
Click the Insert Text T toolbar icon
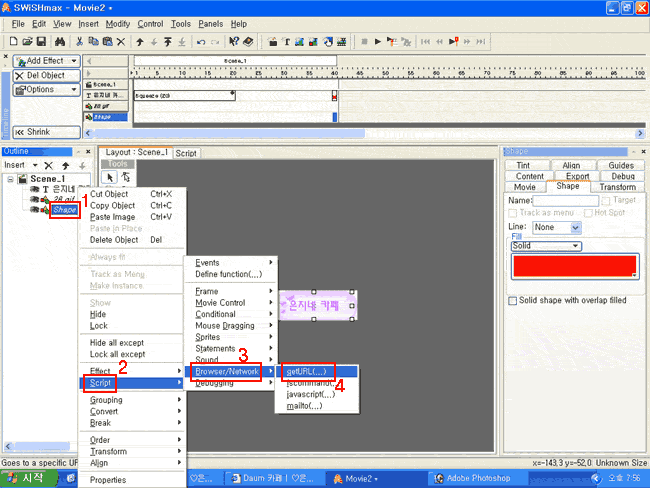(x=286, y=41)
